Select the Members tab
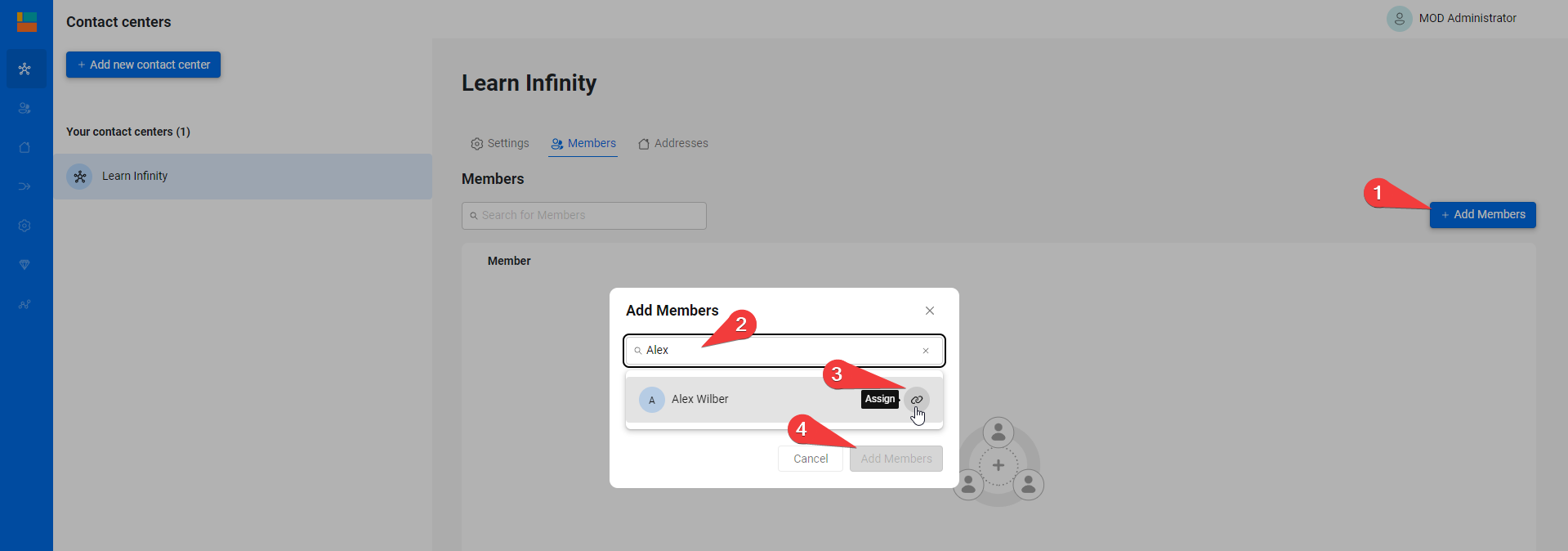Image resolution: width=1568 pixels, height=551 pixels. tap(583, 144)
